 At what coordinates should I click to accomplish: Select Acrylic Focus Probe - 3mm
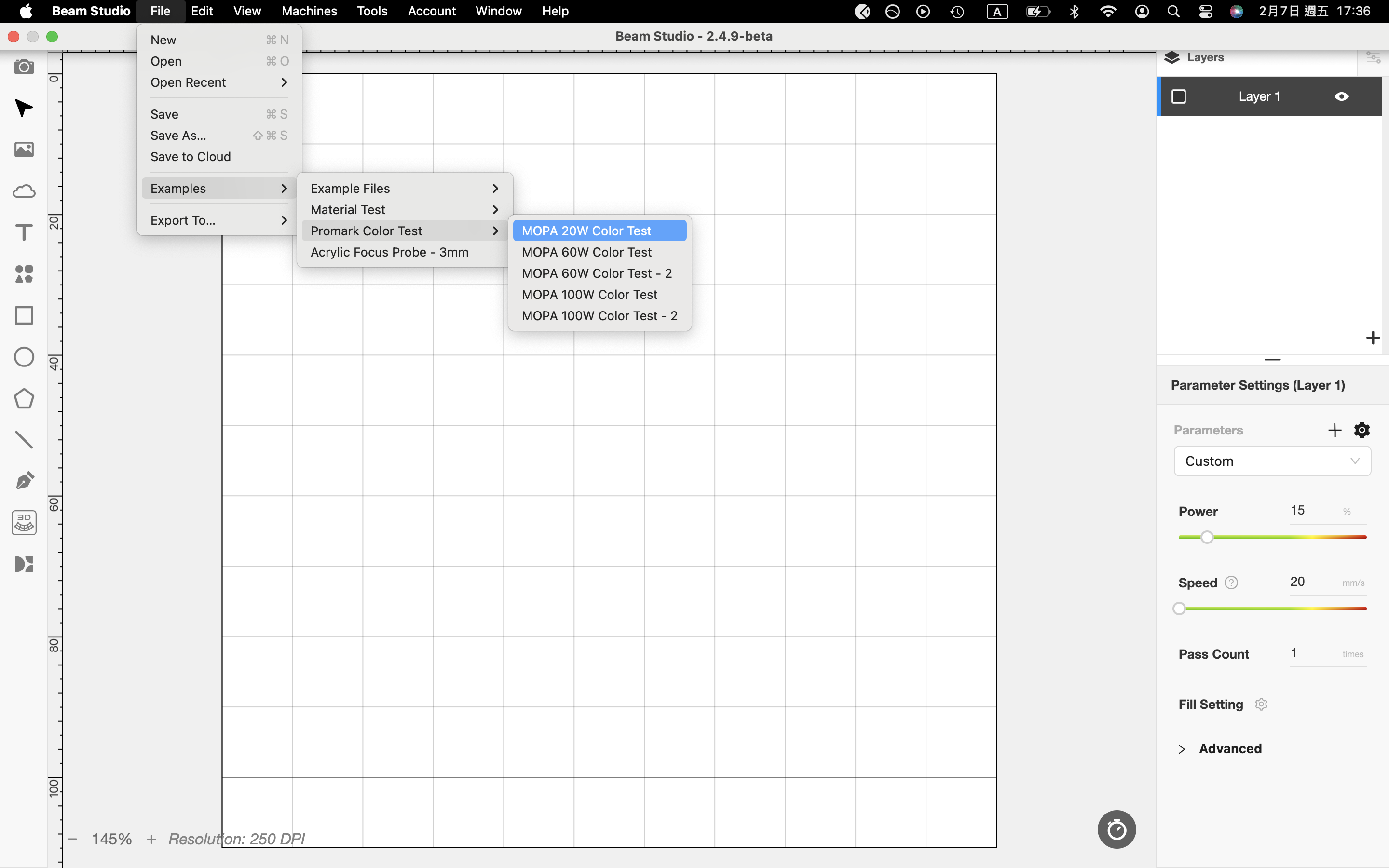405,252
